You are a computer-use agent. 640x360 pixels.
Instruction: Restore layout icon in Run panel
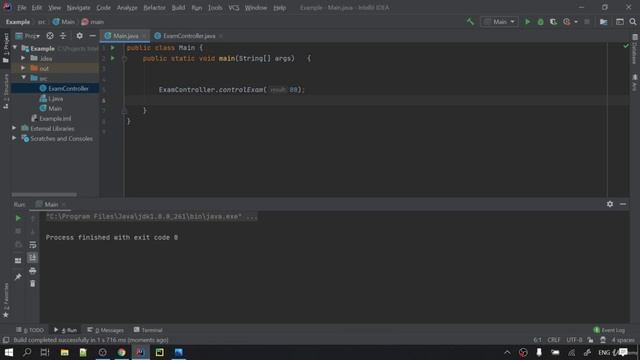[x=18, y=261]
